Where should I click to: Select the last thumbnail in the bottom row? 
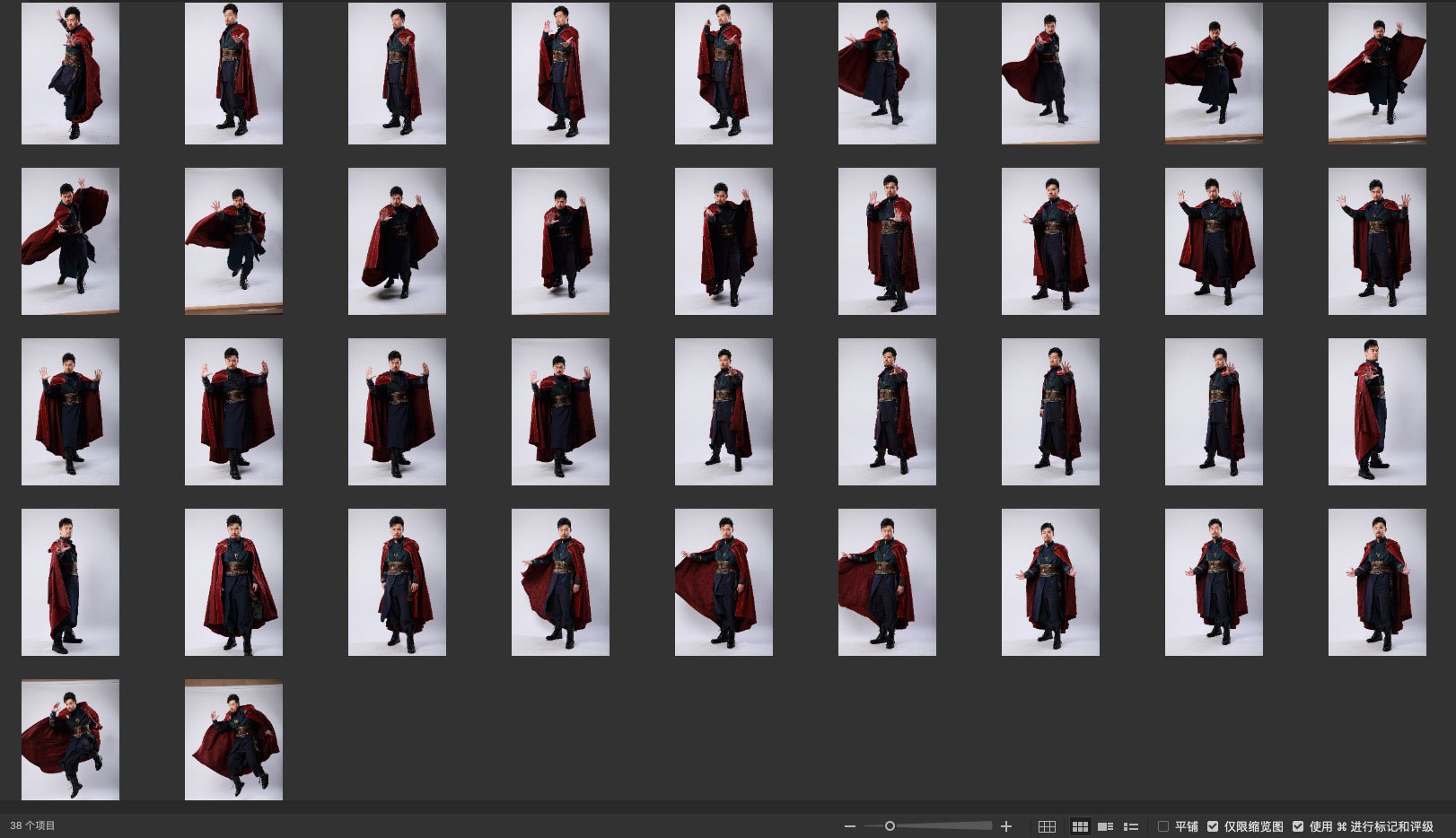(x=233, y=739)
